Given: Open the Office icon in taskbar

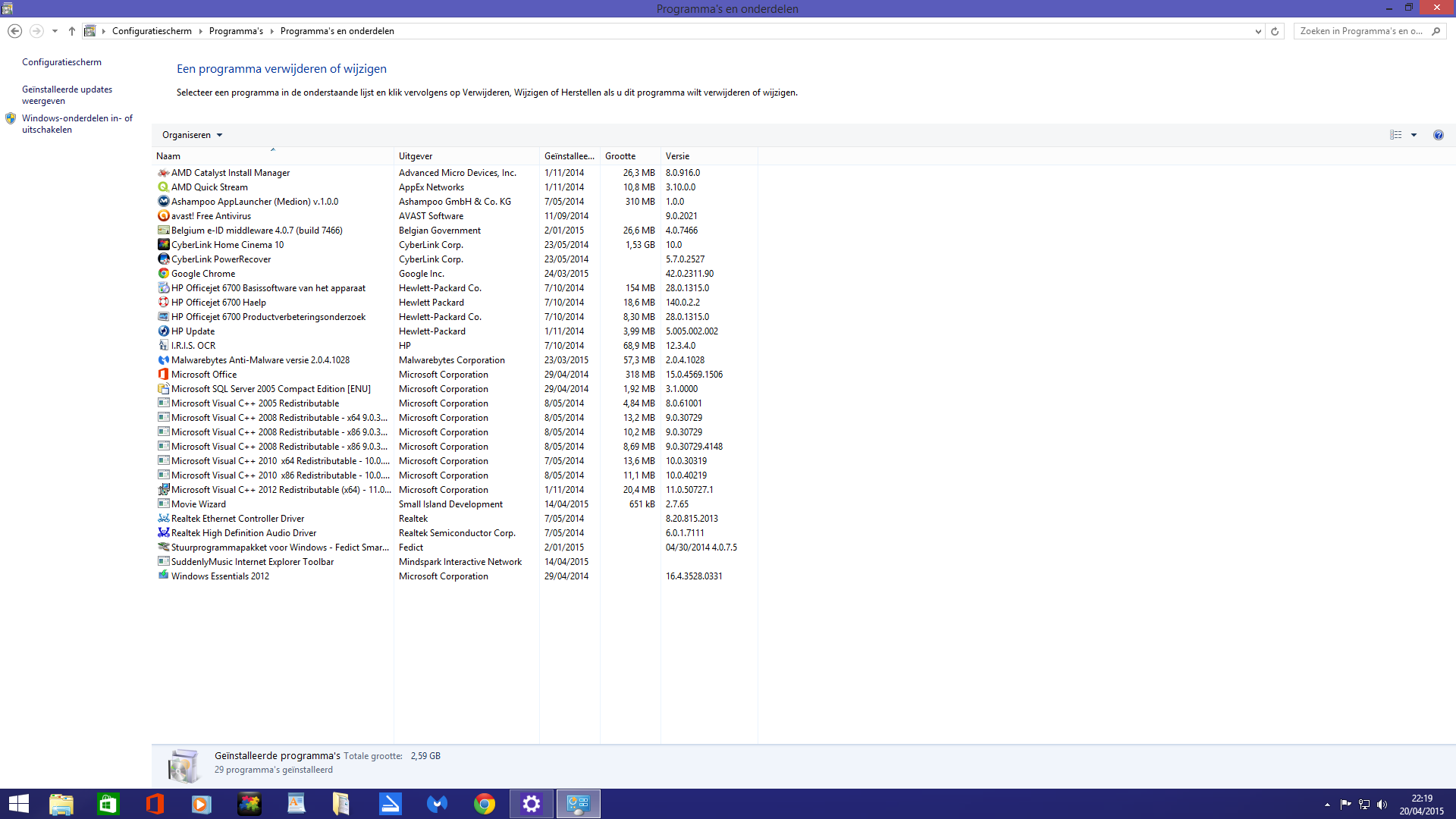Looking at the screenshot, I should 155,804.
